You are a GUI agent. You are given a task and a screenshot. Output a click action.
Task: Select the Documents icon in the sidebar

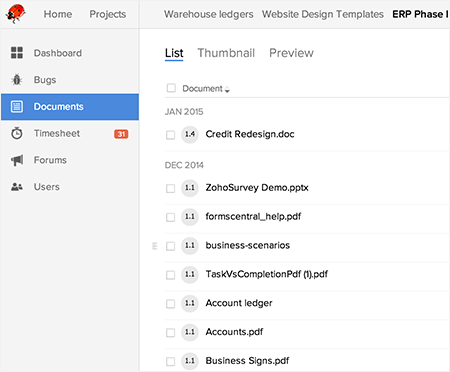click(17, 107)
